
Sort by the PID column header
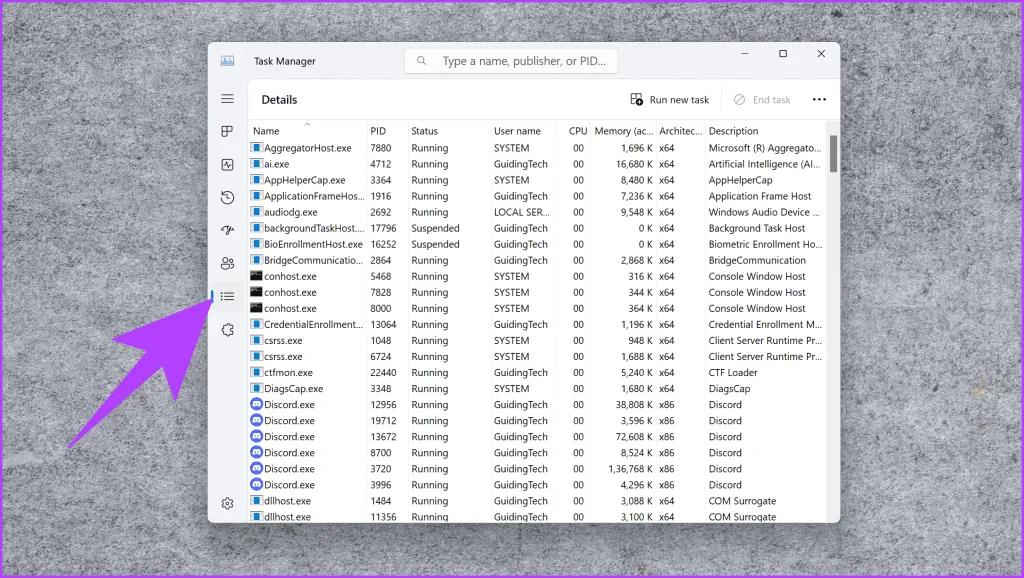click(x=378, y=131)
